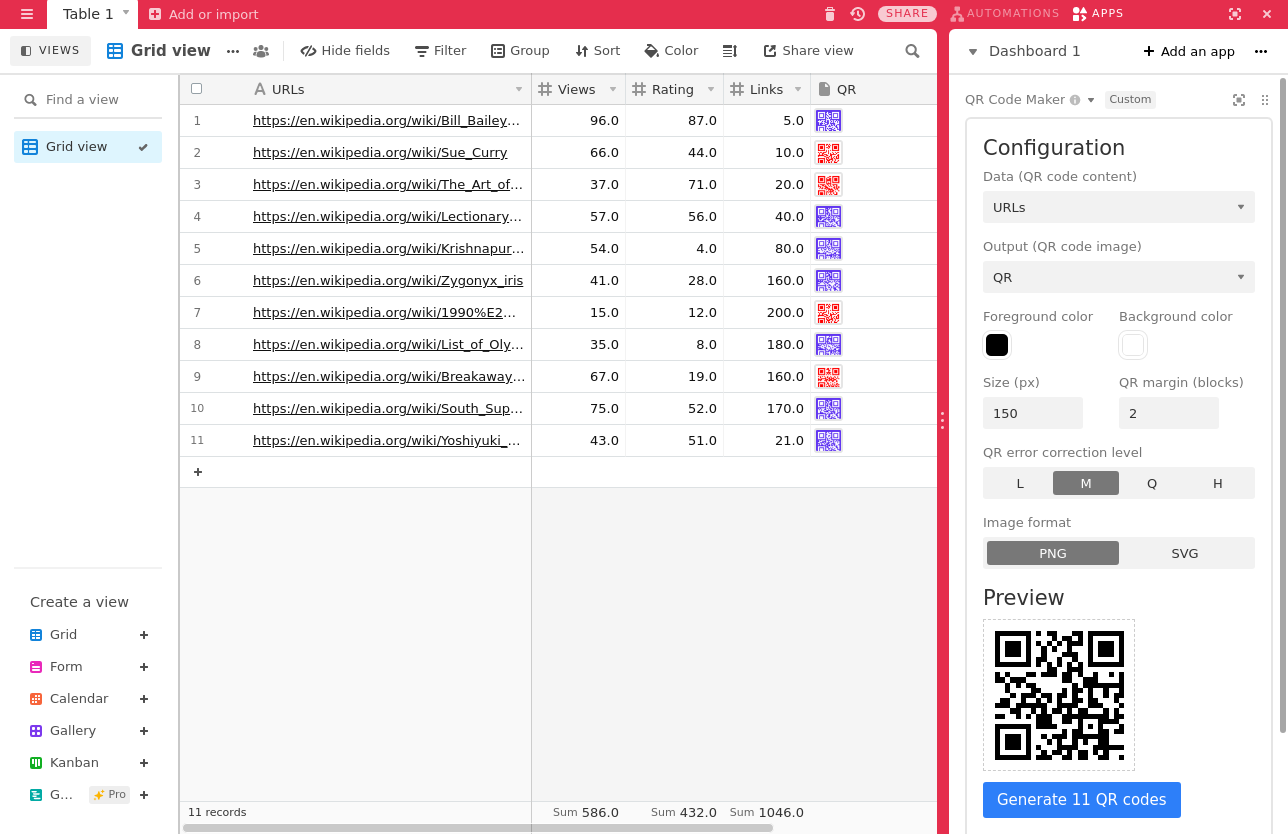The image size is (1288, 834).
Task: Open the trash bin icon
Action: 830,14
